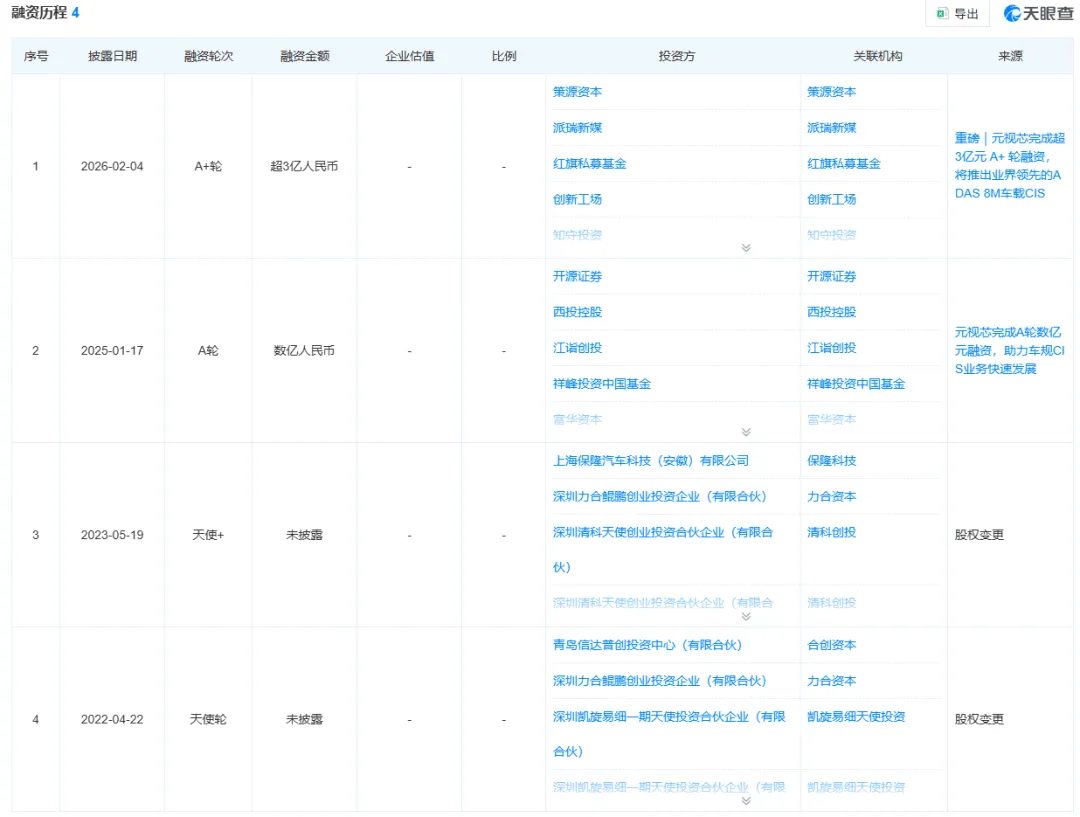Open the 重磅｜元视芯完成超3亿元 A+轮融资 source article

(x=1009, y=166)
